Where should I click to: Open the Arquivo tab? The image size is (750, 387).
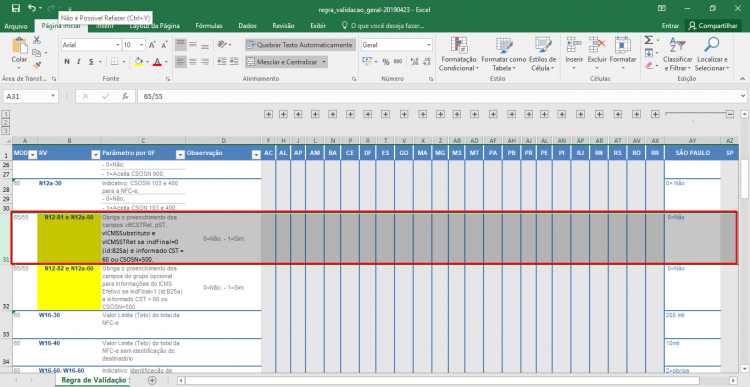16,26
